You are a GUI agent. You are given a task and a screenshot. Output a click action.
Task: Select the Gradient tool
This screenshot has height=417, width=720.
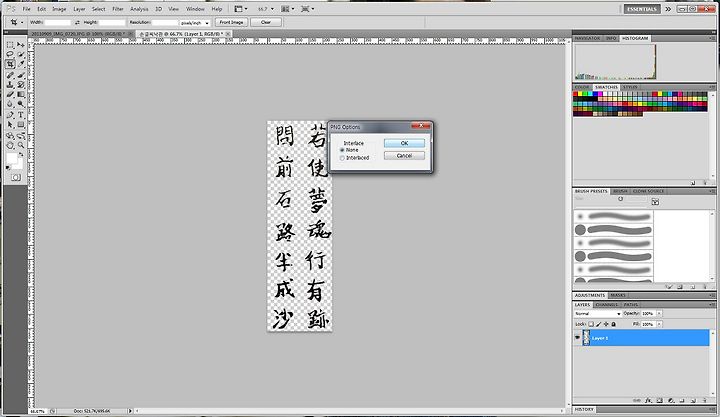click(21, 94)
